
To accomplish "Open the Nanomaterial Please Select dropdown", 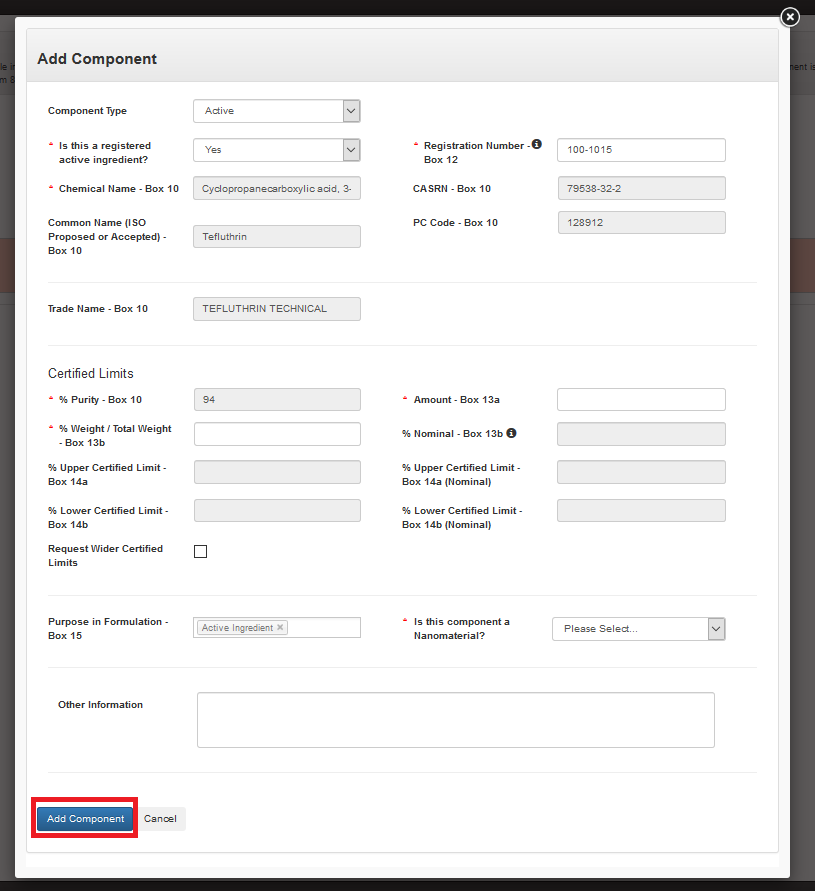I will coord(638,629).
